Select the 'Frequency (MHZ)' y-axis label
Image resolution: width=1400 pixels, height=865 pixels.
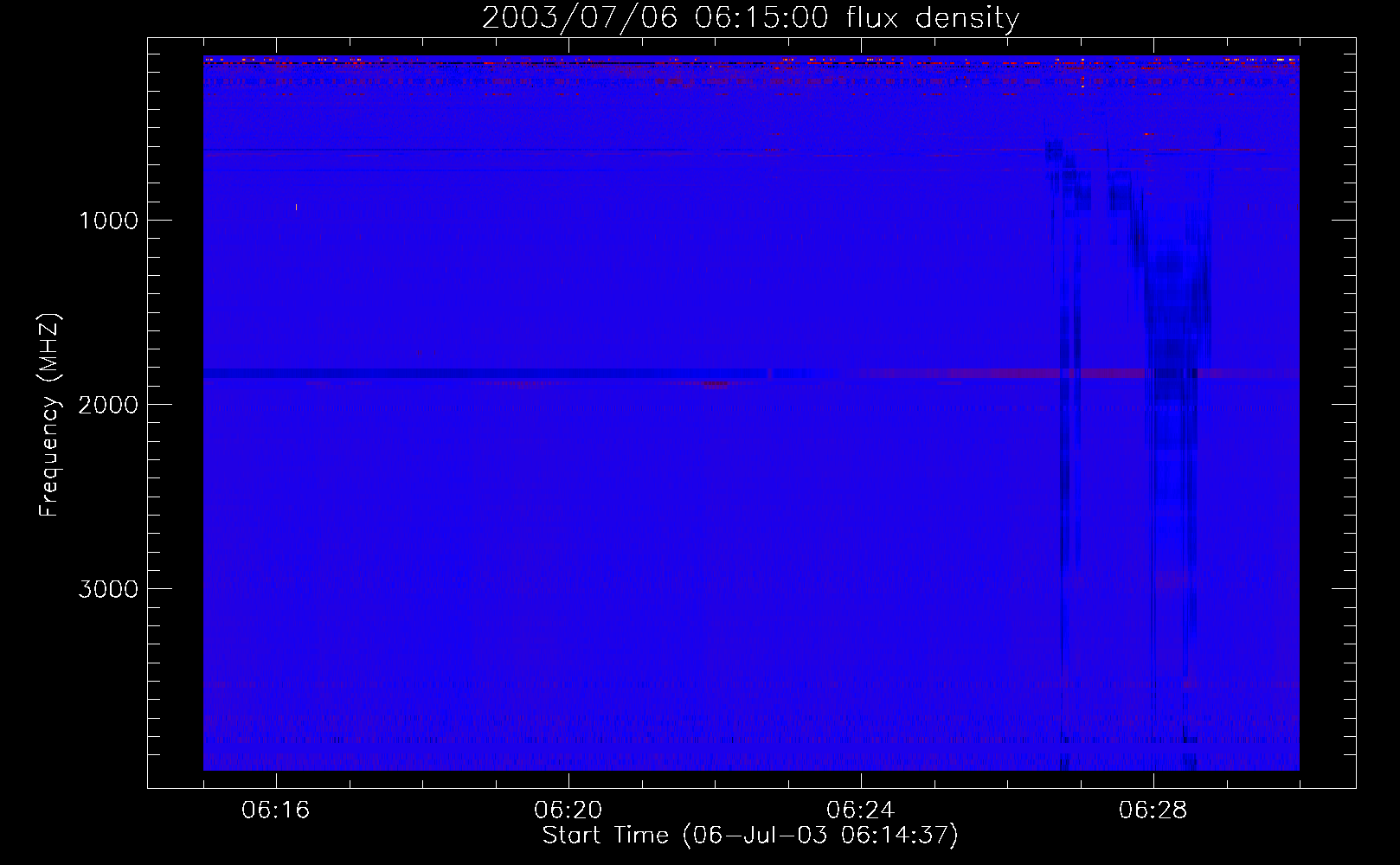click(x=48, y=416)
